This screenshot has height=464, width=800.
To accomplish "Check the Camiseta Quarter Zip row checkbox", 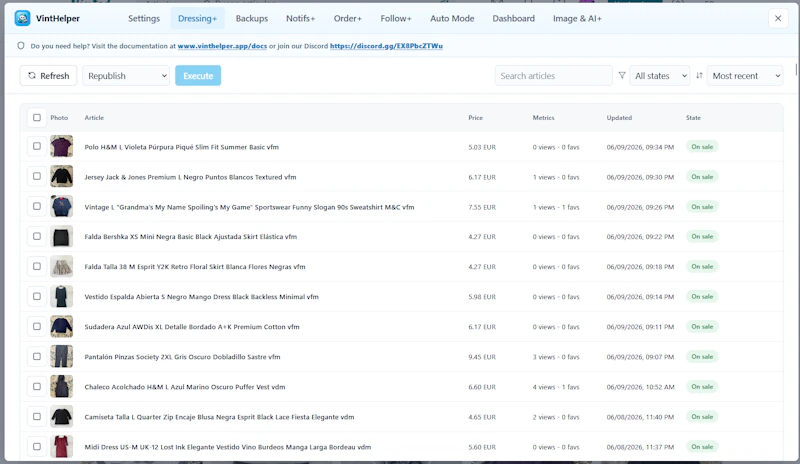I will [37, 417].
